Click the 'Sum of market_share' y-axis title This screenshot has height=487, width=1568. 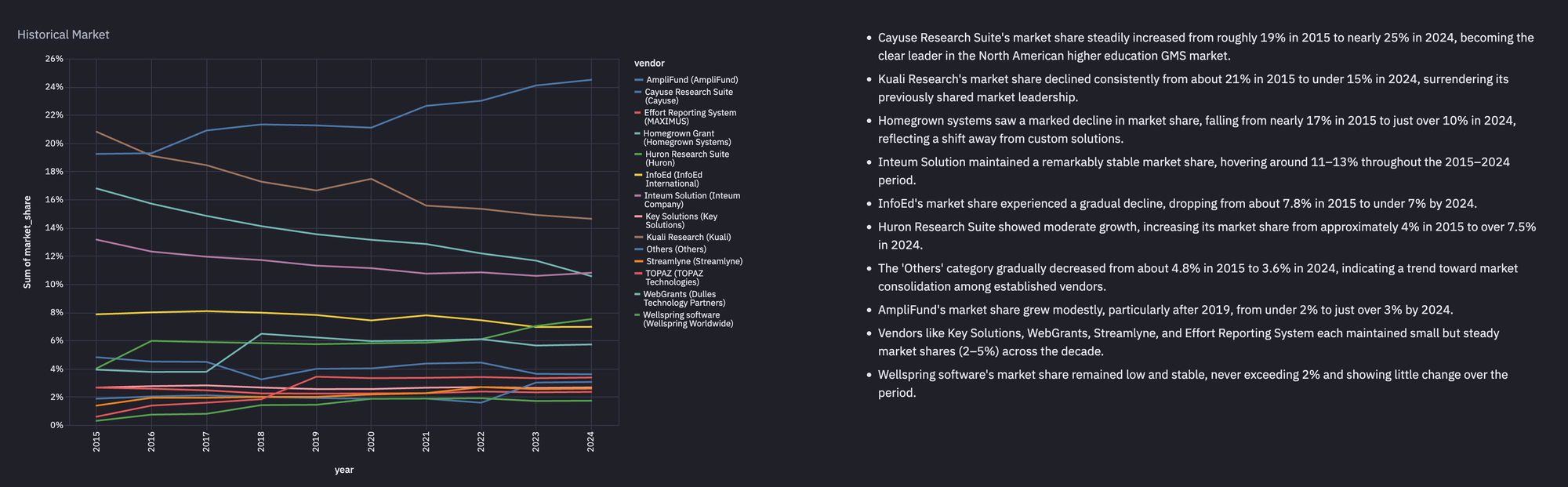27,242
